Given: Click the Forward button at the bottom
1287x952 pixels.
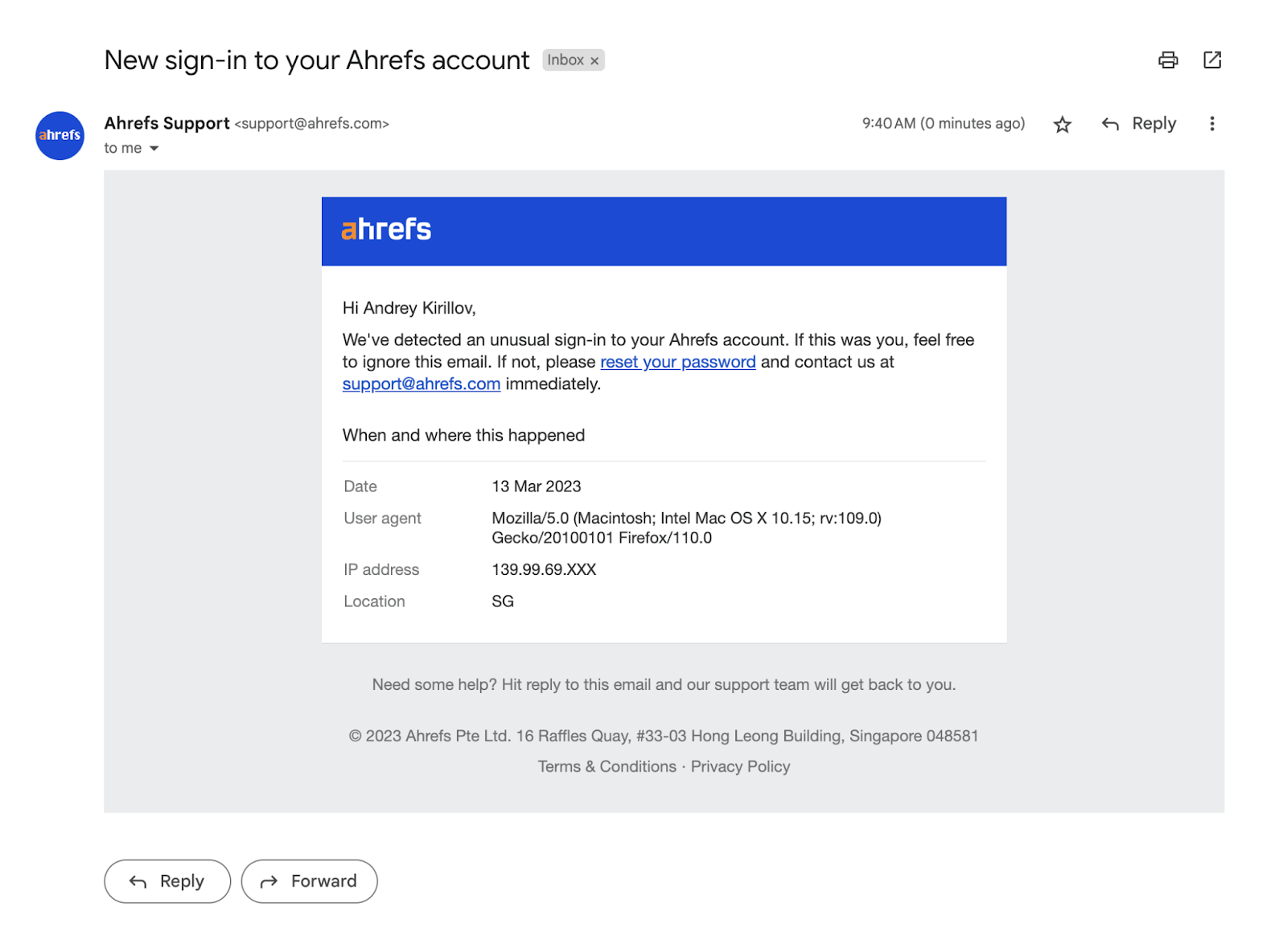Looking at the screenshot, I should (309, 881).
